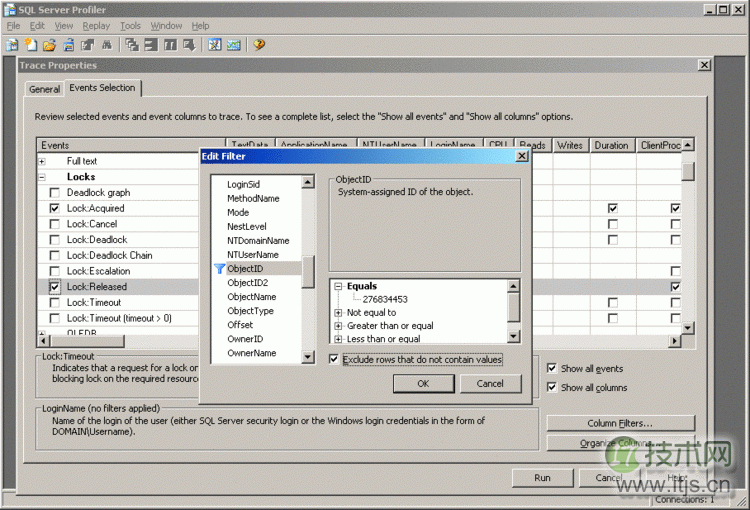Check the Lock:Timeout event
This screenshot has height=510, width=750.
pos(55,302)
